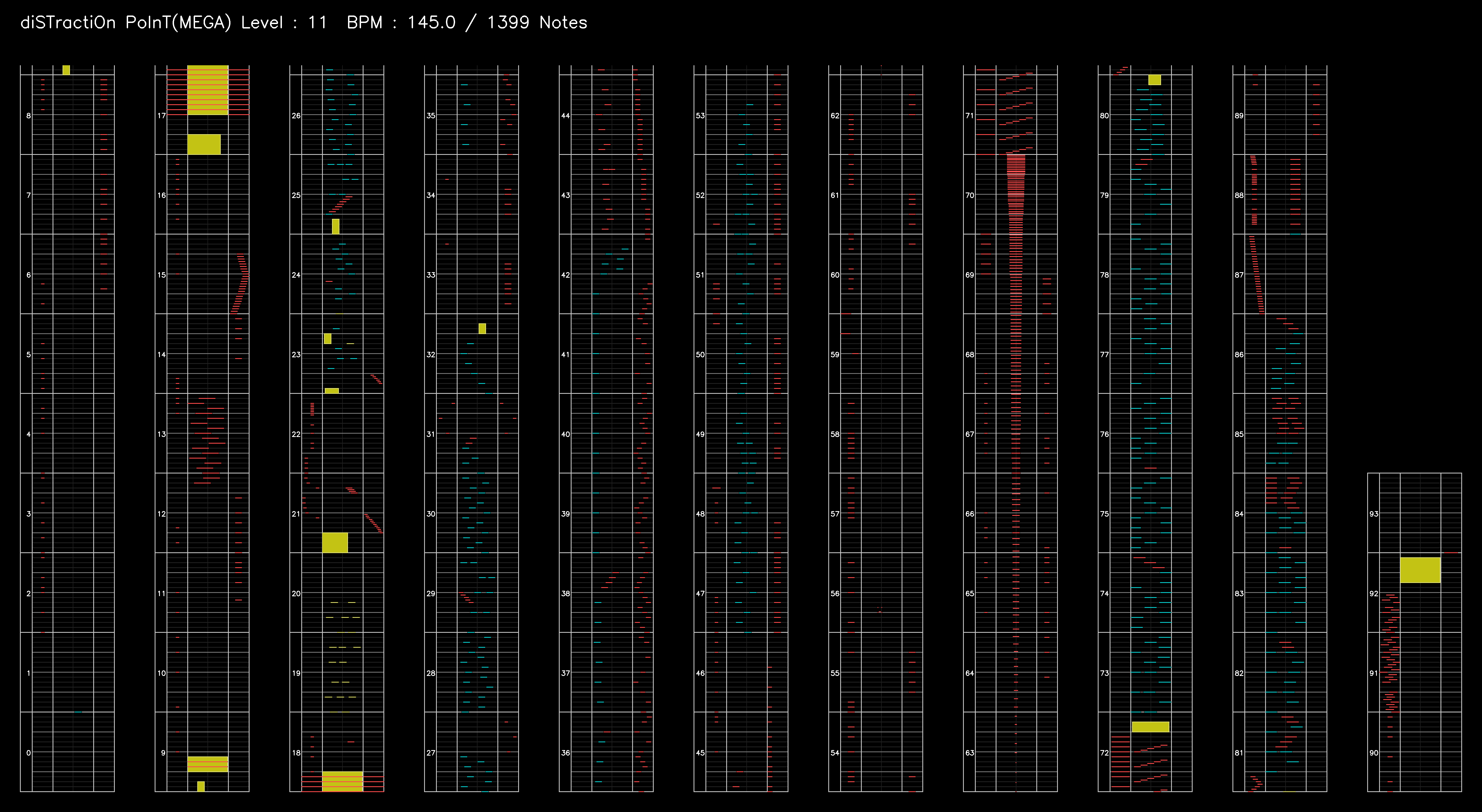Click measure number 71 label
The width and height of the screenshot is (1482, 812).
click(x=970, y=116)
